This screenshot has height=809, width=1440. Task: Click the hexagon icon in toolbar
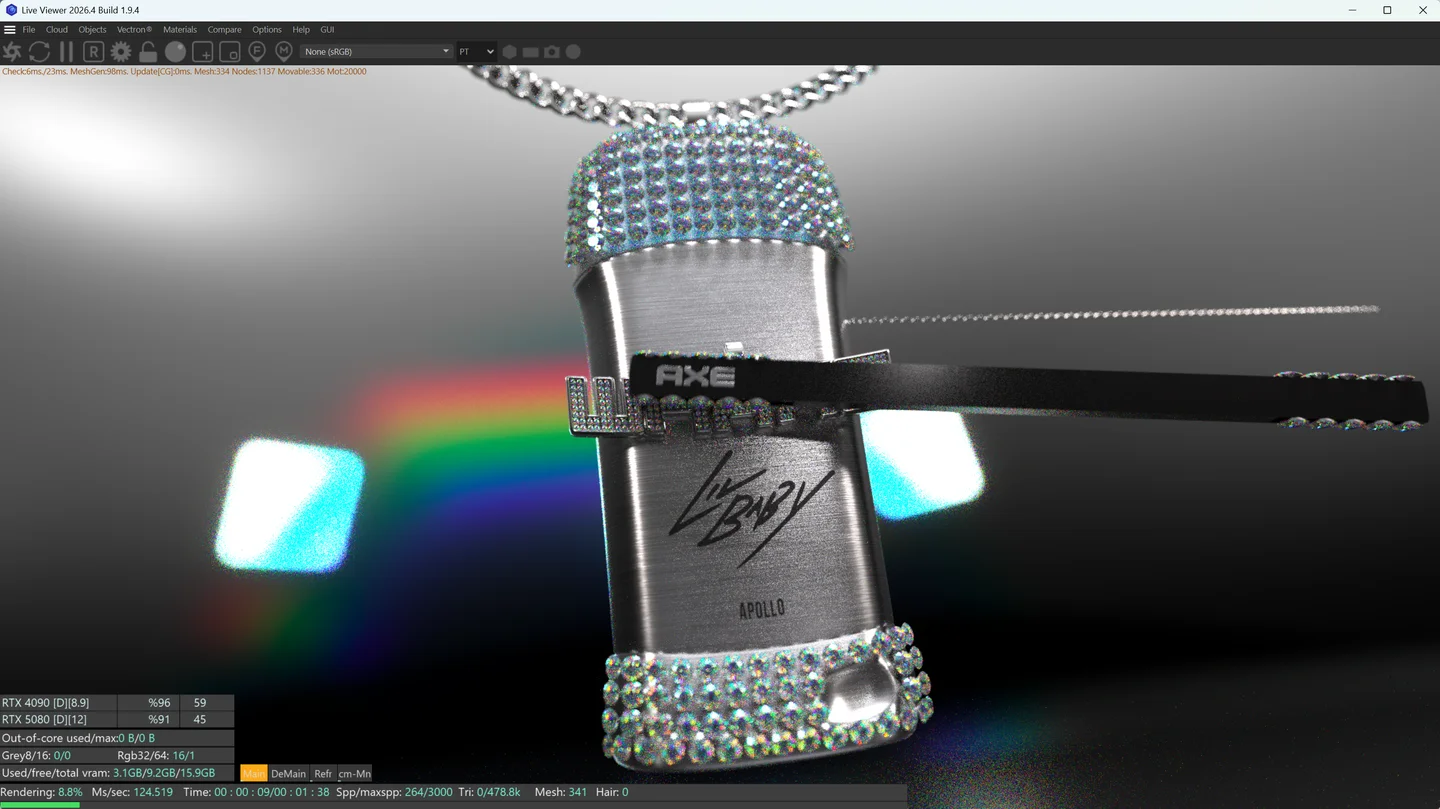(x=510, y=52)
